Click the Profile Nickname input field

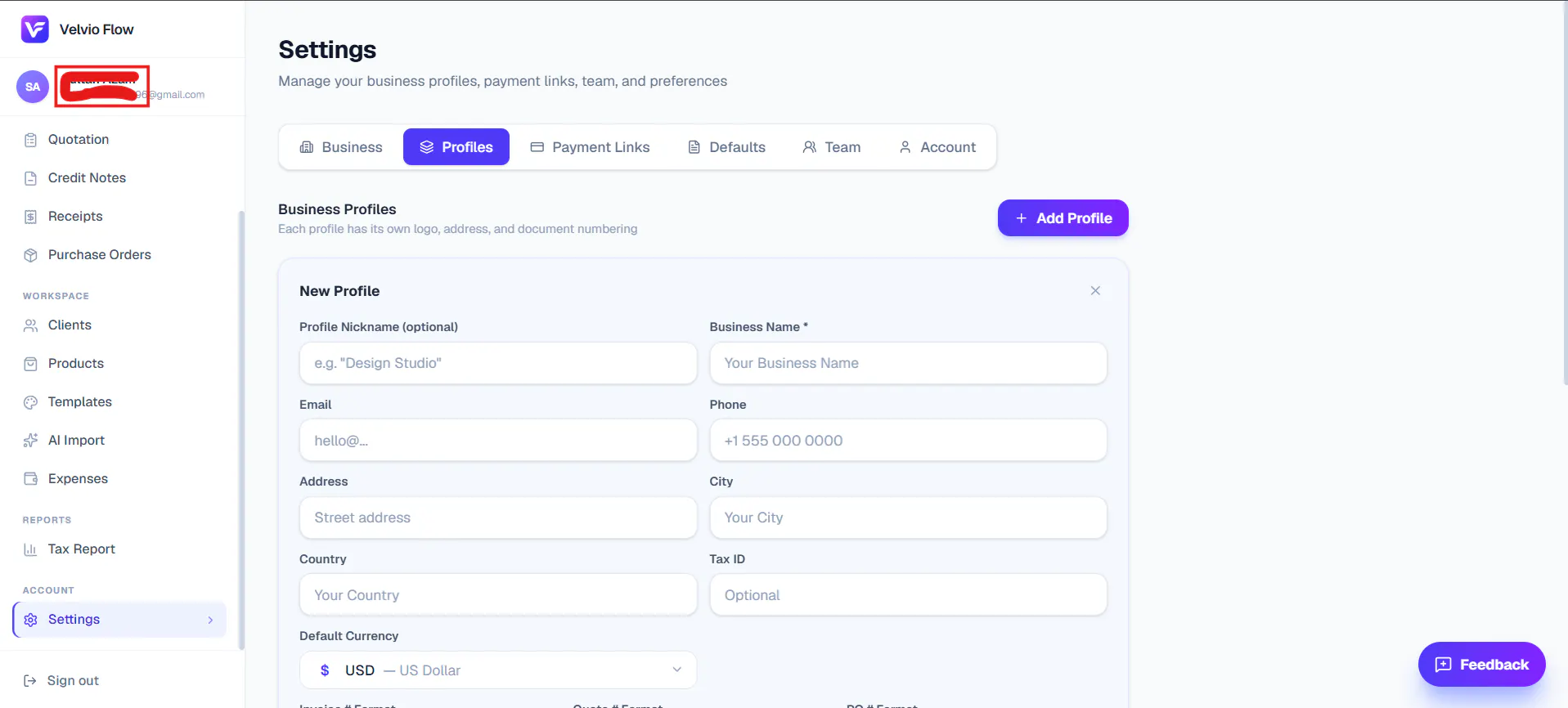pos(498,363)
